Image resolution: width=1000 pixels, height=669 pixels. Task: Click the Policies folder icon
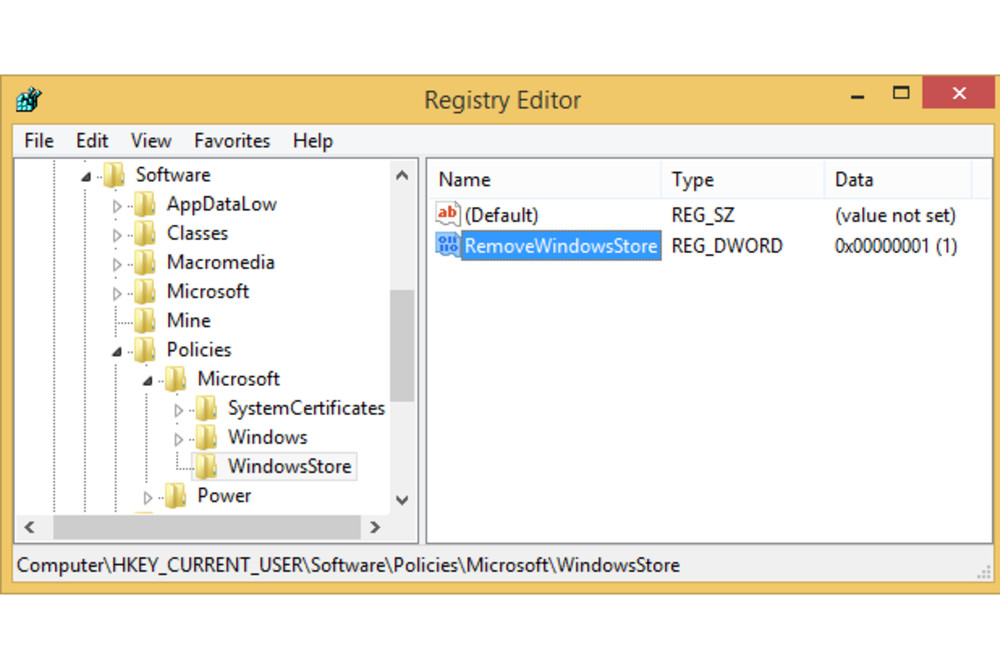[x=145, y=349]
